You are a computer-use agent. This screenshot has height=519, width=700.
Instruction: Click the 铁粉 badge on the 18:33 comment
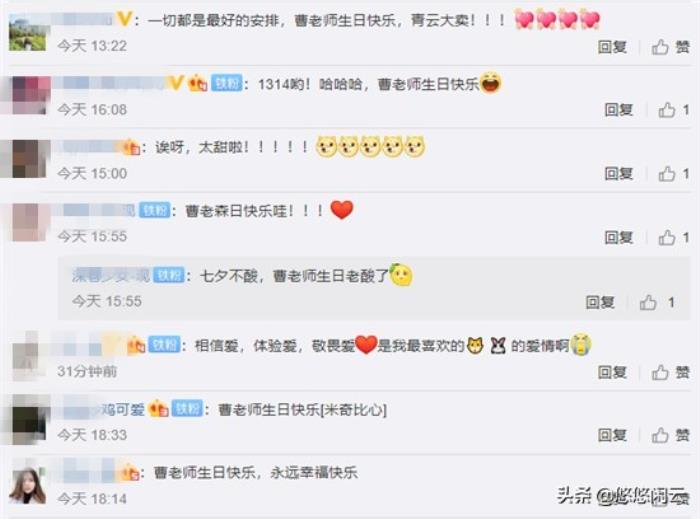tap(188, 408)
